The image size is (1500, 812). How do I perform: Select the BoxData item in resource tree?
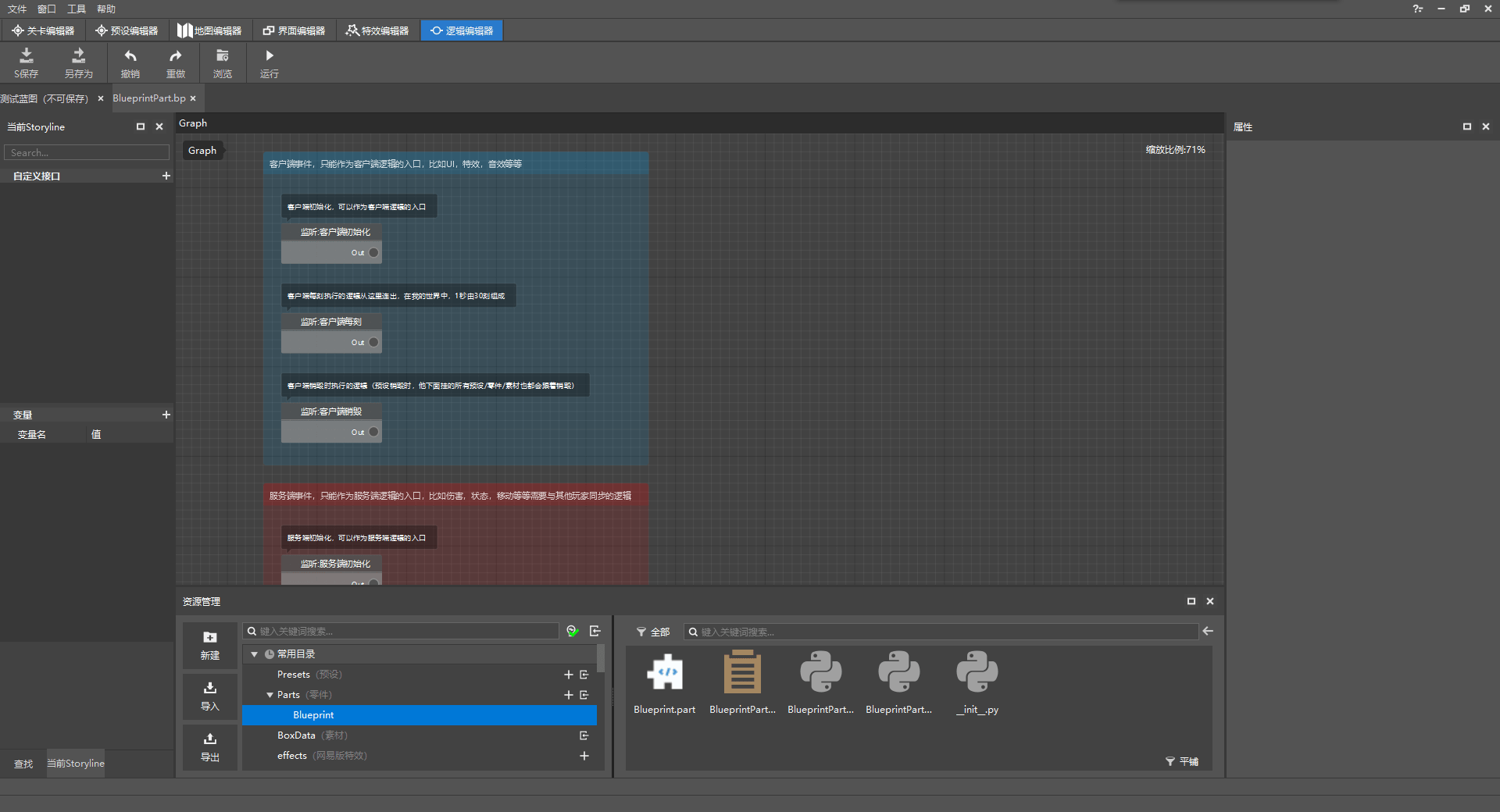tap(296, 735)
